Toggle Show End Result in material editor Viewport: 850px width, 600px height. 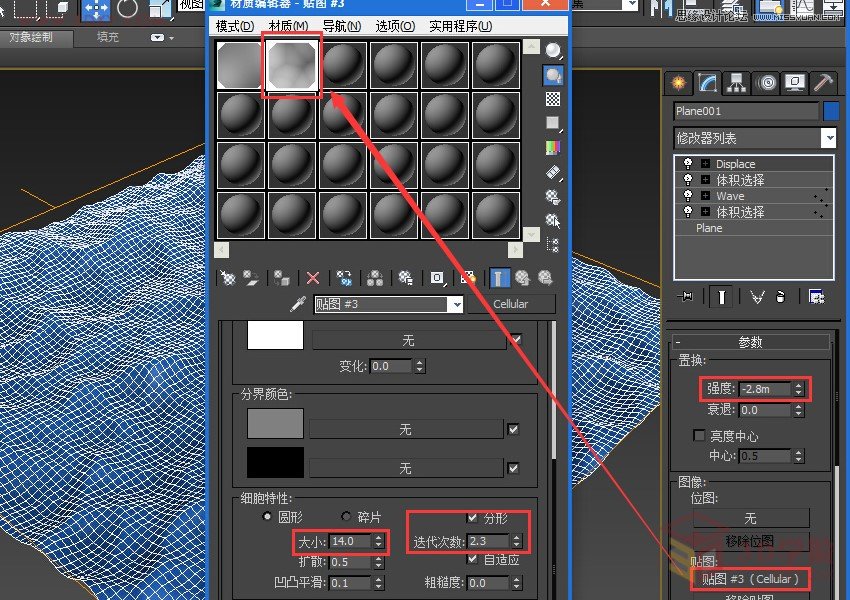pos(499,278)
